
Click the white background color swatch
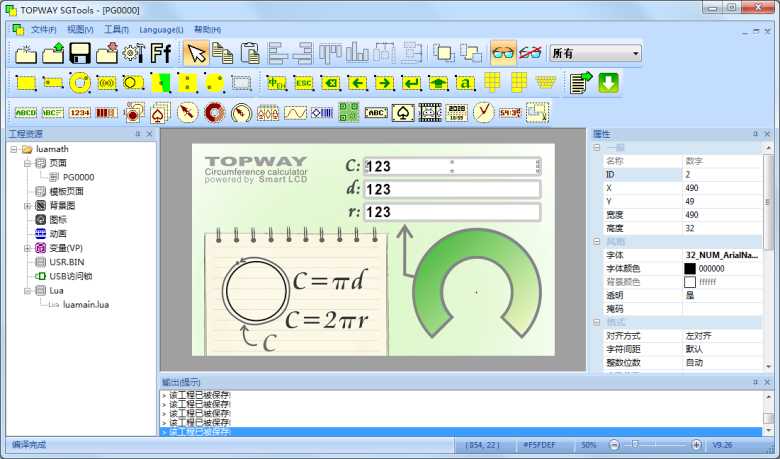(690, 282)
